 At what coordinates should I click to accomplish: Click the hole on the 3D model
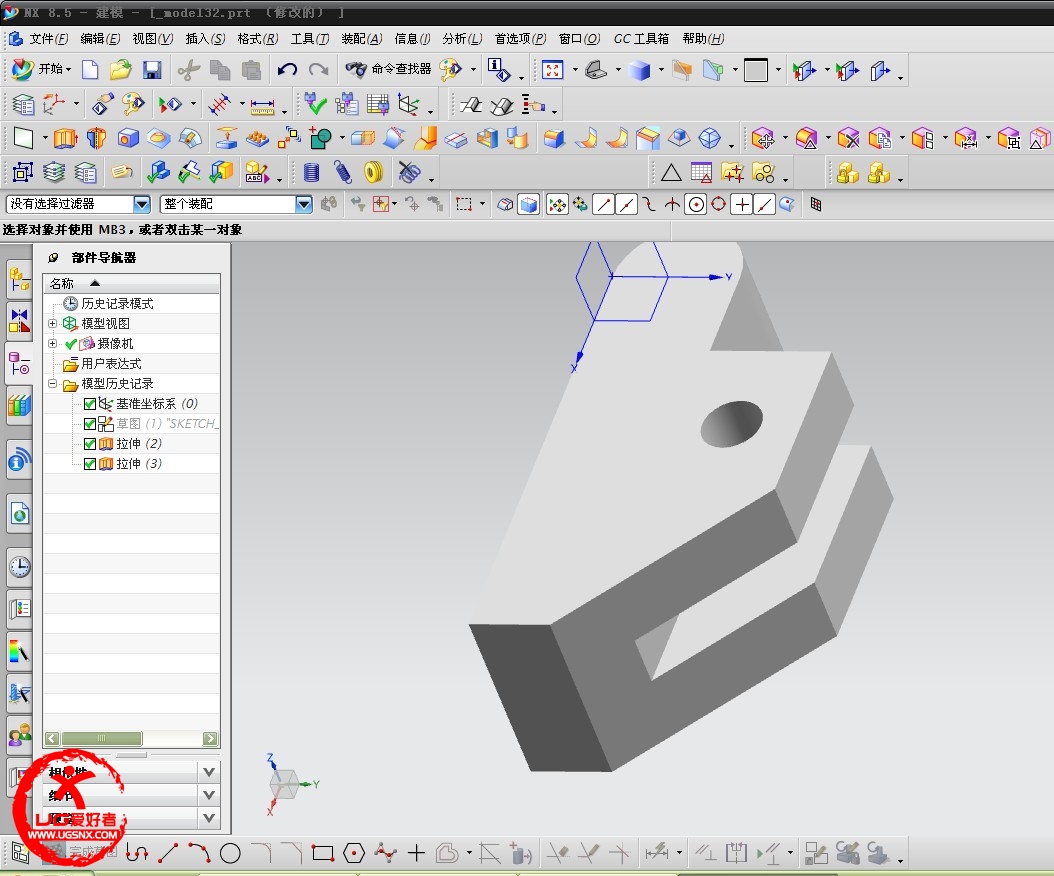point(732,424)
